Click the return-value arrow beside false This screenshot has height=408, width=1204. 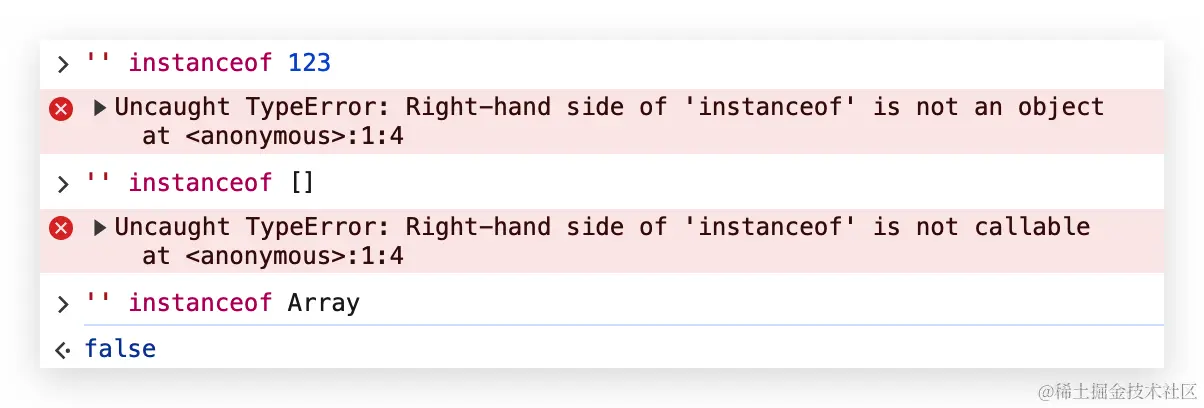click(62, 350)
